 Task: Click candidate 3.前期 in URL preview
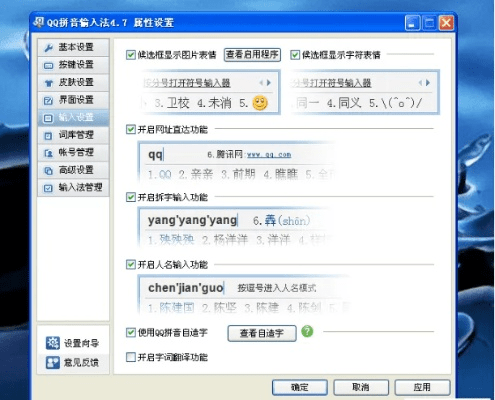238,174
